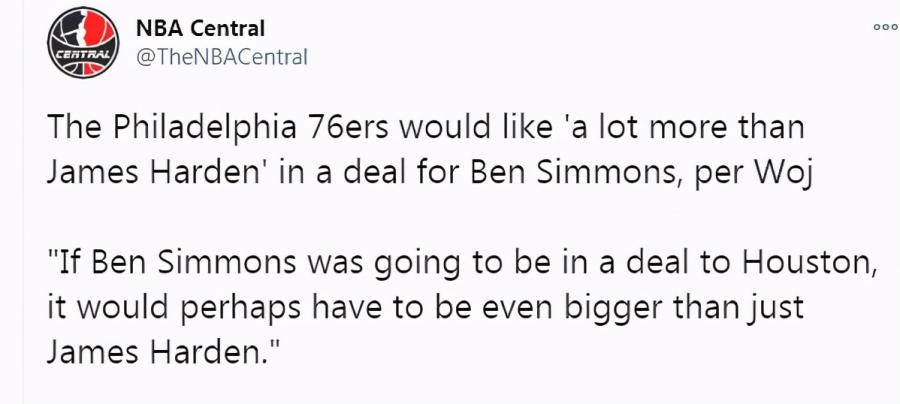Screen dimensions: 900x404
Task: Open the @TheNBACentral handle link
Action: click(x=222, y=57)
